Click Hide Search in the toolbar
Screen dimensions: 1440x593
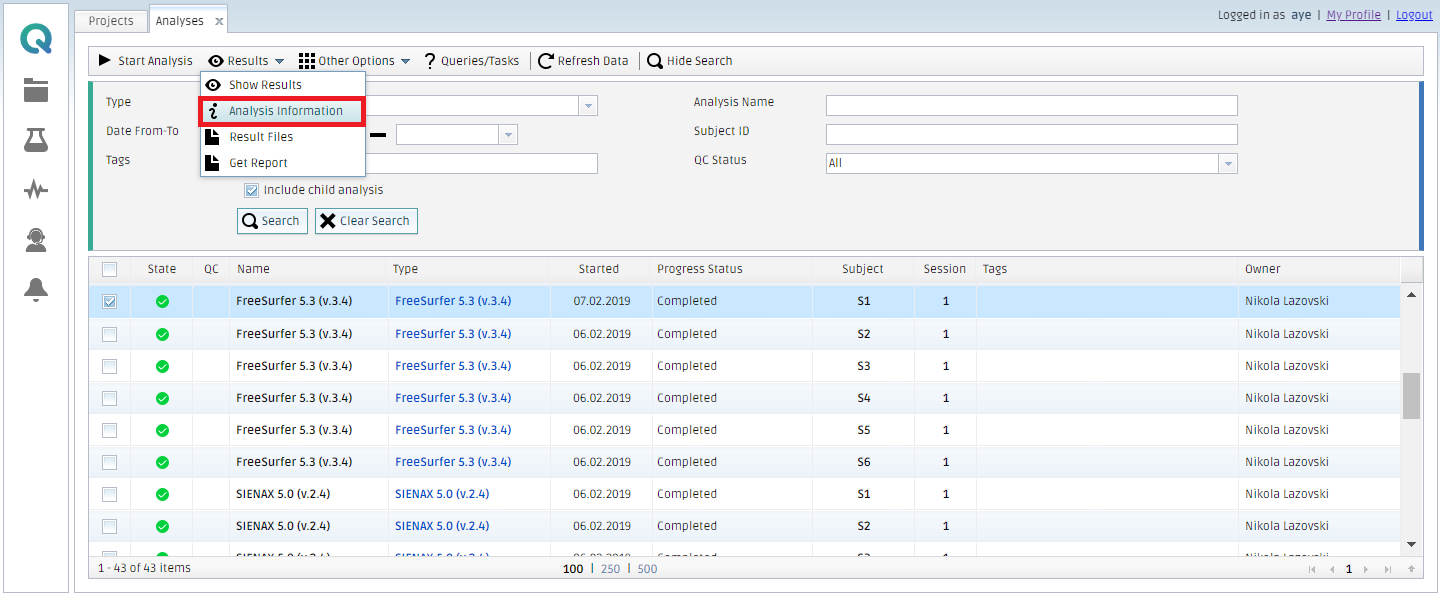[x=690, y=61]
